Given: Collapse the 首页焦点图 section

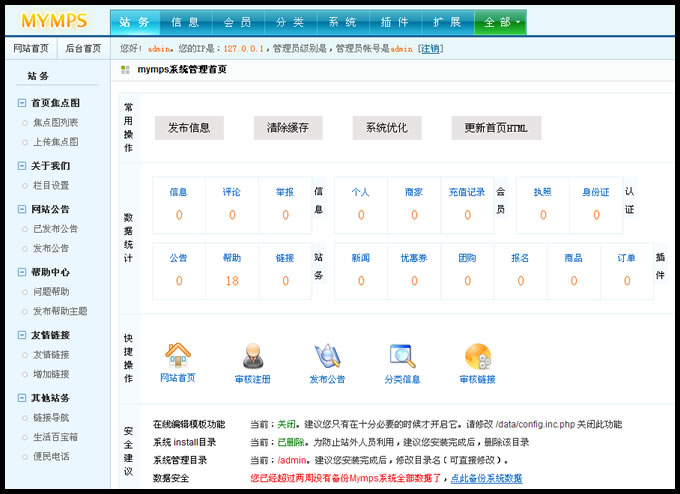Looking at the screenshot, I should click(x=22, y=103).
